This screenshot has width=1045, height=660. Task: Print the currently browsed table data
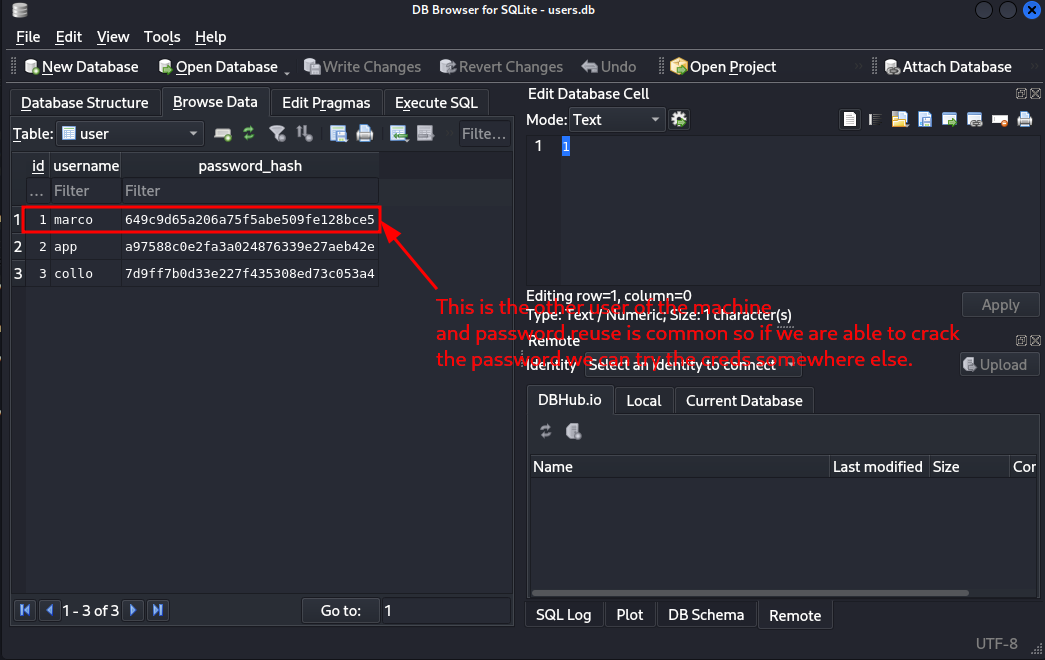(x=365, y=133)
